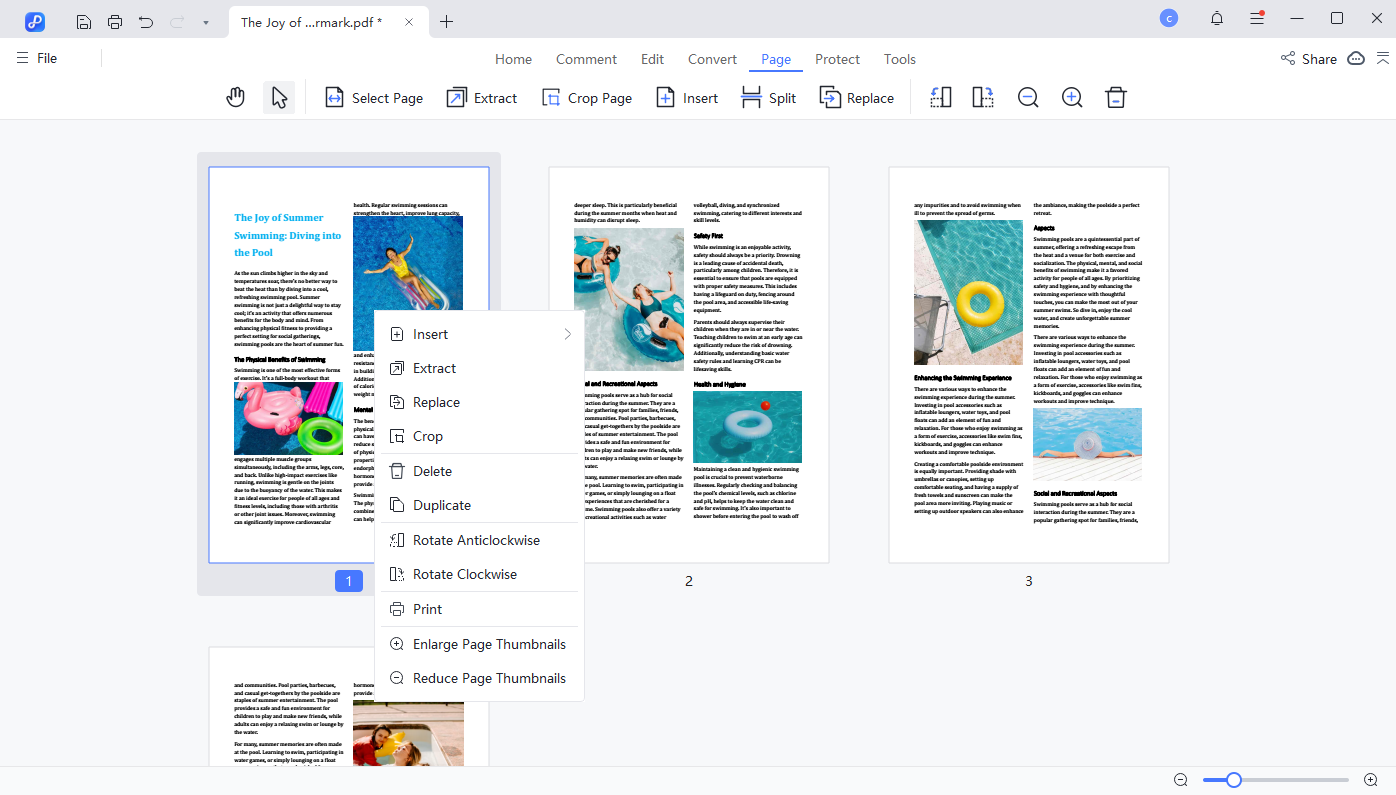Select the Hand pan tool
1396x795 pixels.
pyautogui.click(x=236, y=97)
